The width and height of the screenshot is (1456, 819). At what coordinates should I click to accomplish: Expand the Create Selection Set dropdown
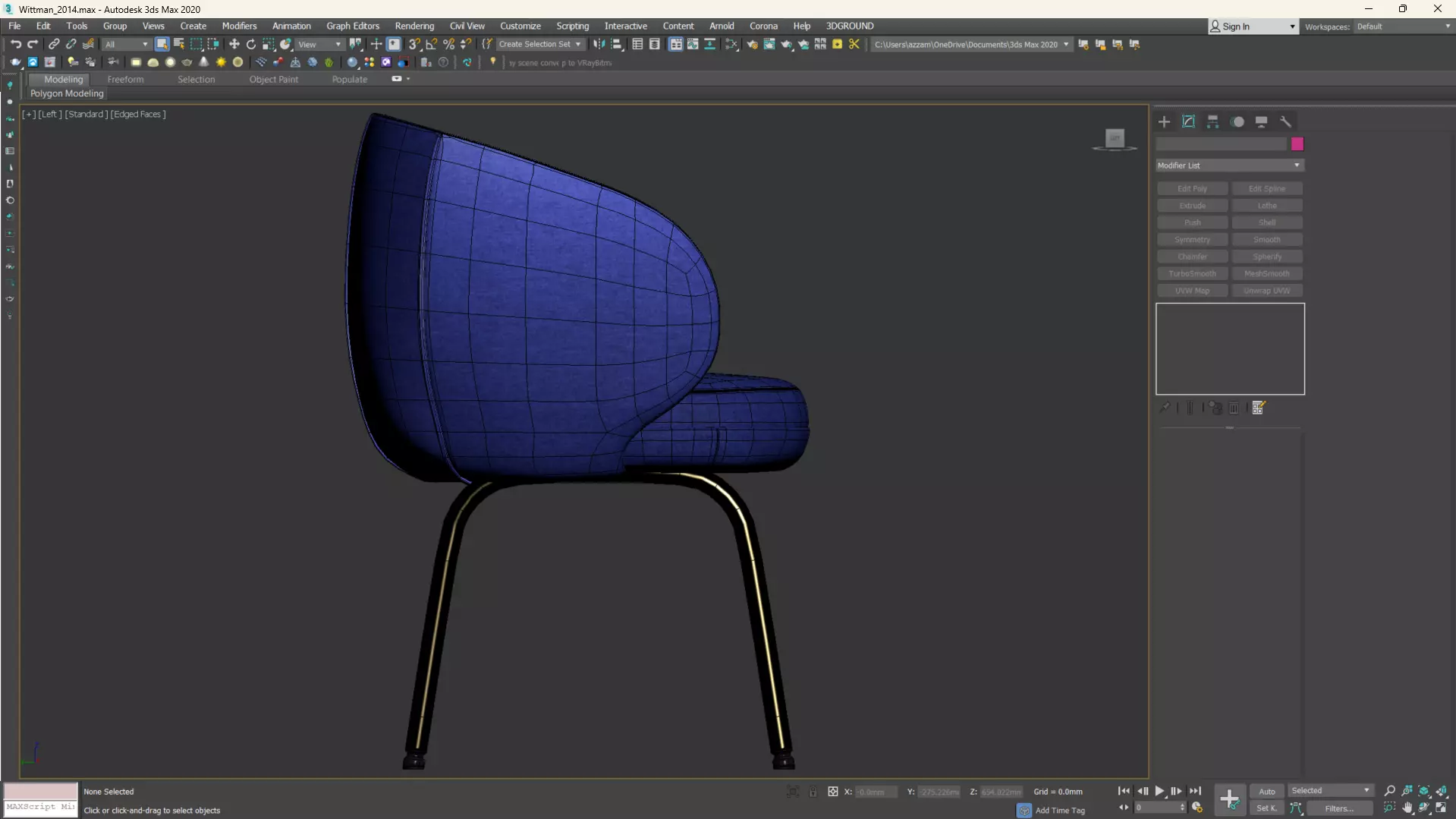point(539,44)
